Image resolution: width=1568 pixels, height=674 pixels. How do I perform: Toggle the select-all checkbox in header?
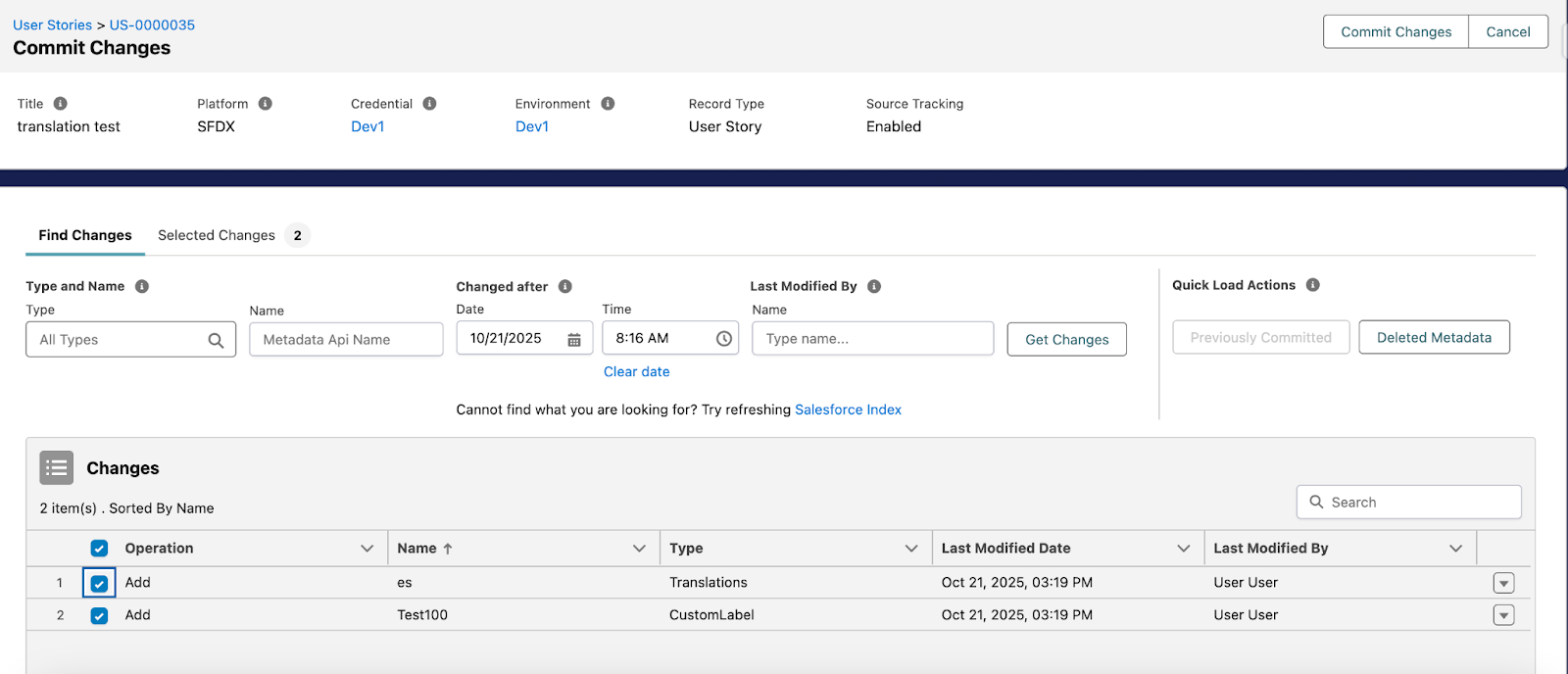tap(99, 549)
